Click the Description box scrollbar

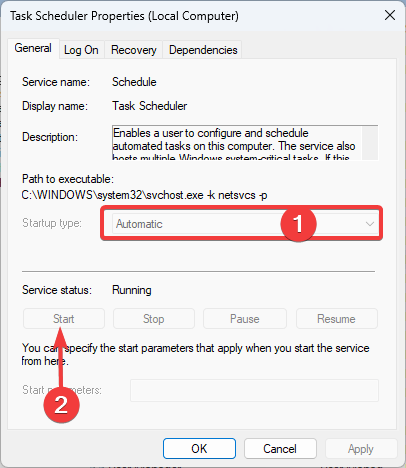[370, 143]
